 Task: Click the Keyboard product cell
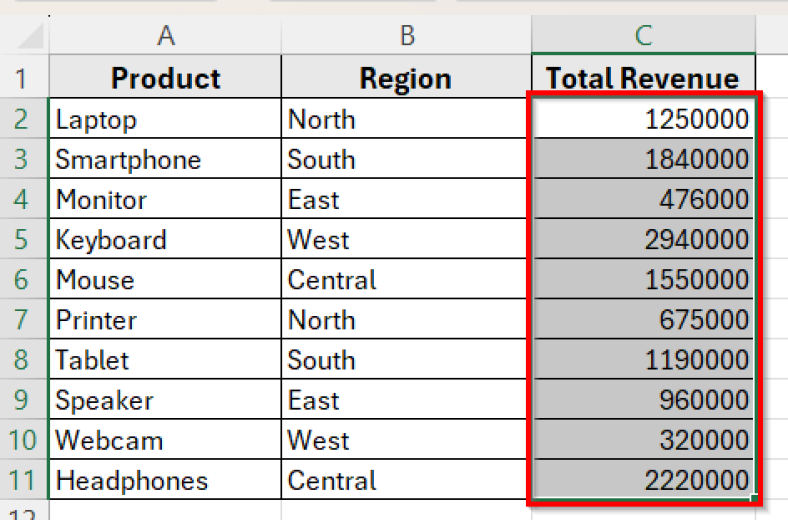(165, 240)
